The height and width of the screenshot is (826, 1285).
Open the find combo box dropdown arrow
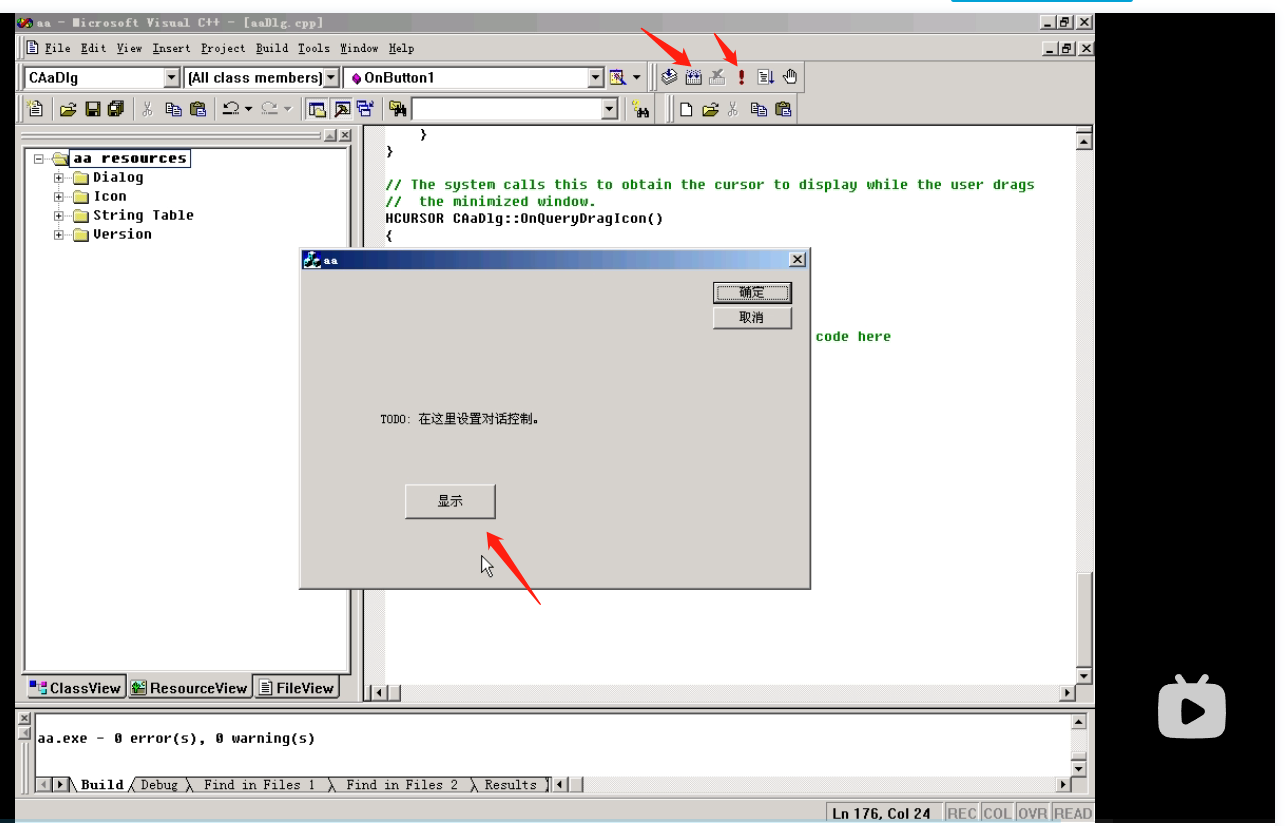click(x=610, y=109)
